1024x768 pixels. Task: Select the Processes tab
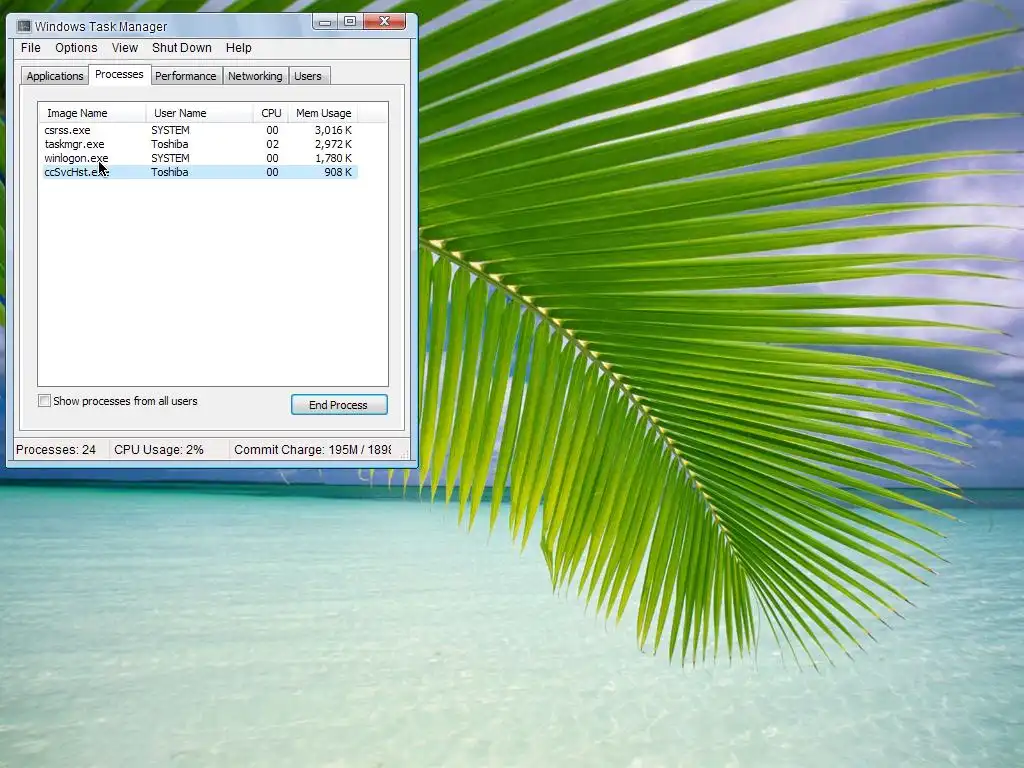tap(119, 74)
